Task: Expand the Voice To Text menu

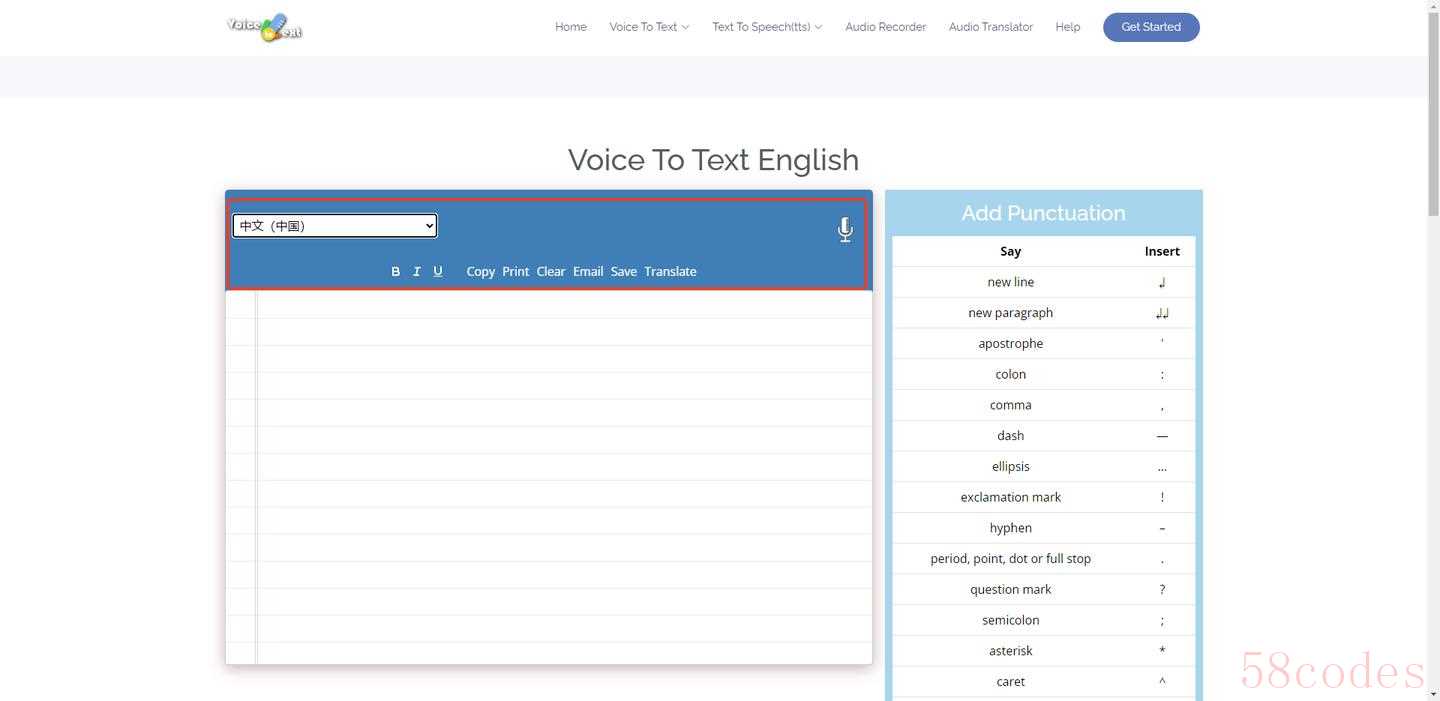Action: coord(649,27)
